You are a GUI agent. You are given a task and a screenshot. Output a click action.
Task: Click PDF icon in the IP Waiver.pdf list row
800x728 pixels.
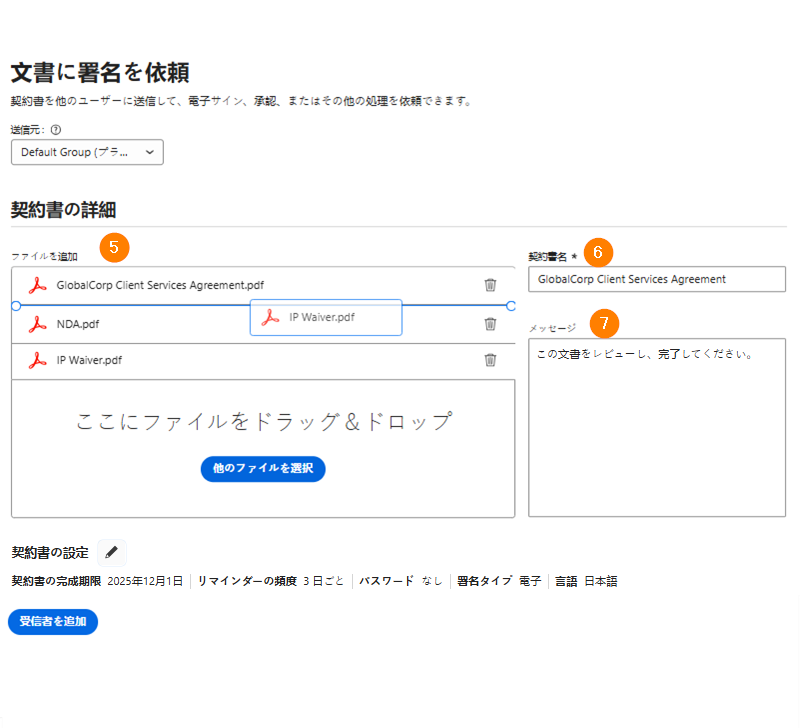point(37,360)
